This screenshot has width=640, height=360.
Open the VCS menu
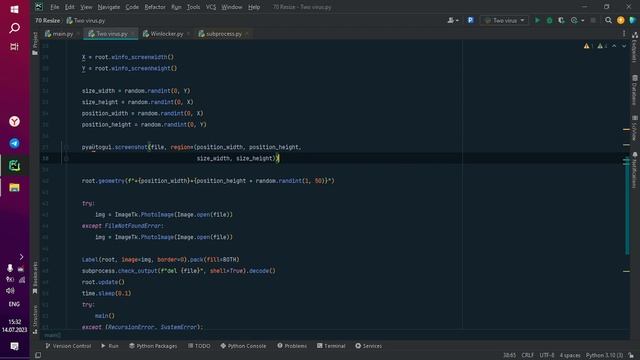pos(211,7)
